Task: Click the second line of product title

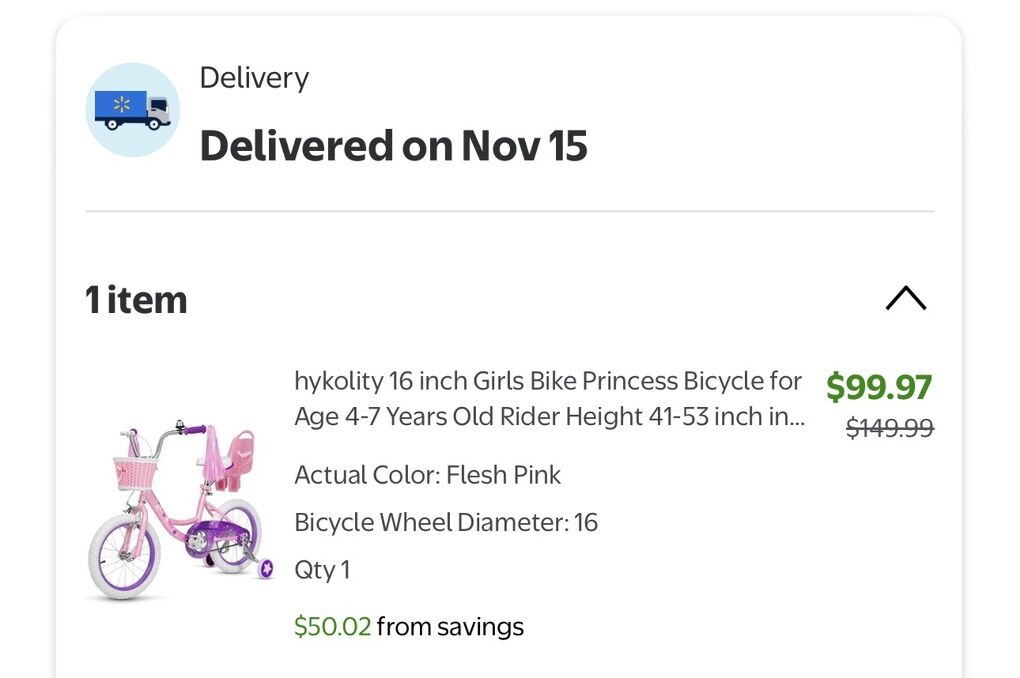Action: [x=549, y=416]
